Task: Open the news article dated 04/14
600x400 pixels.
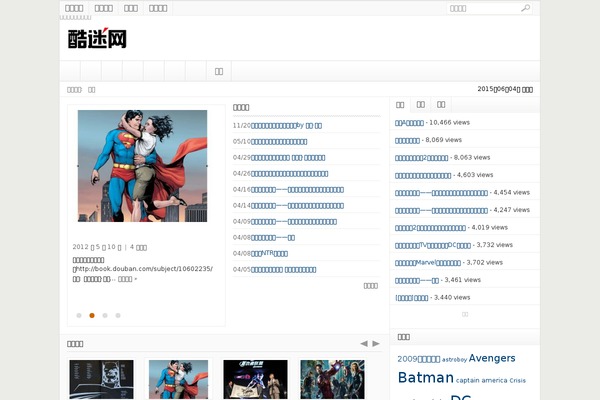Action: (297, 206)
